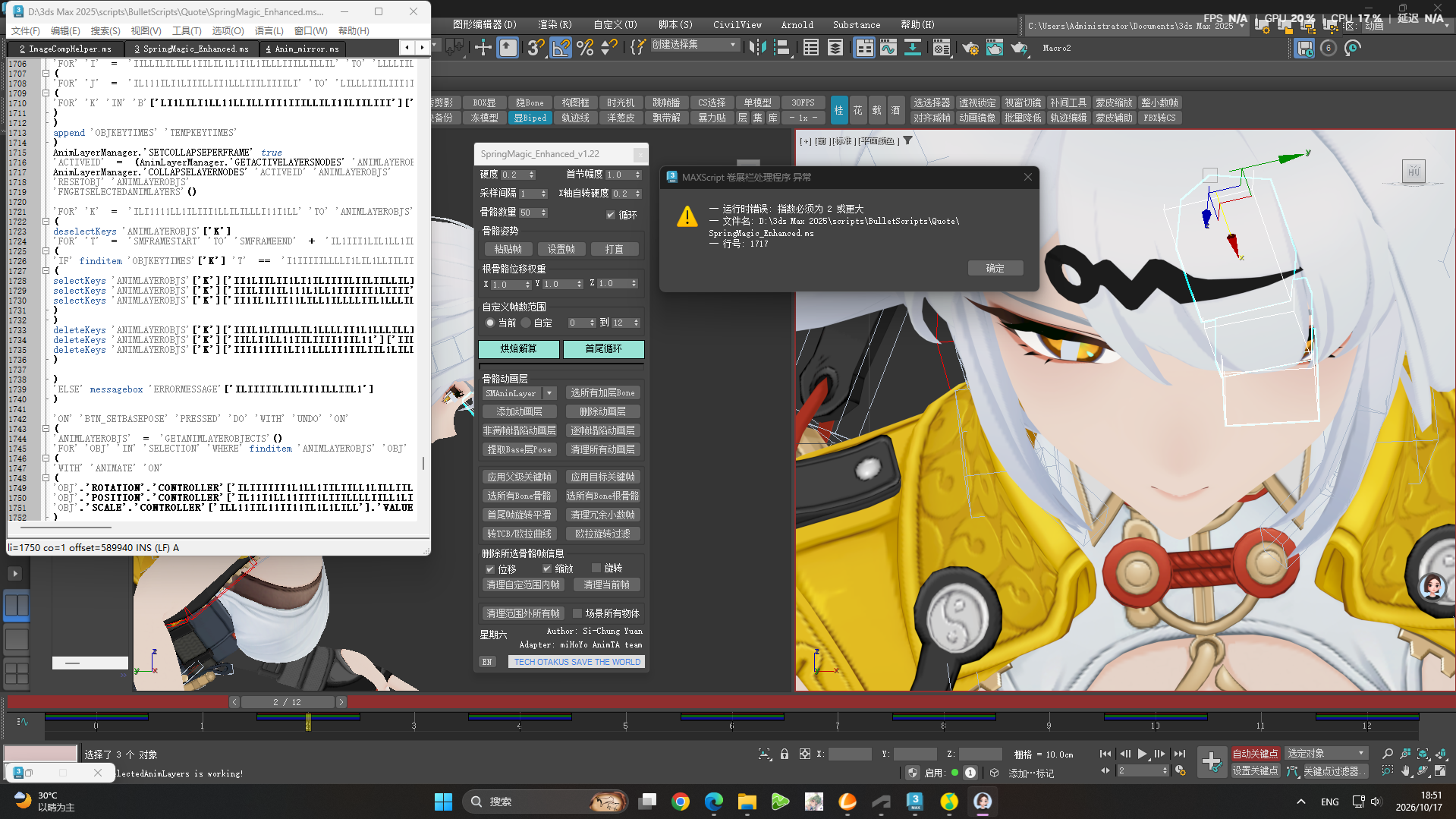Click the Pan View hand icon
The height and width of the screenshot is (819, 1456).
pyautogui.click(x=1405, y=770)
